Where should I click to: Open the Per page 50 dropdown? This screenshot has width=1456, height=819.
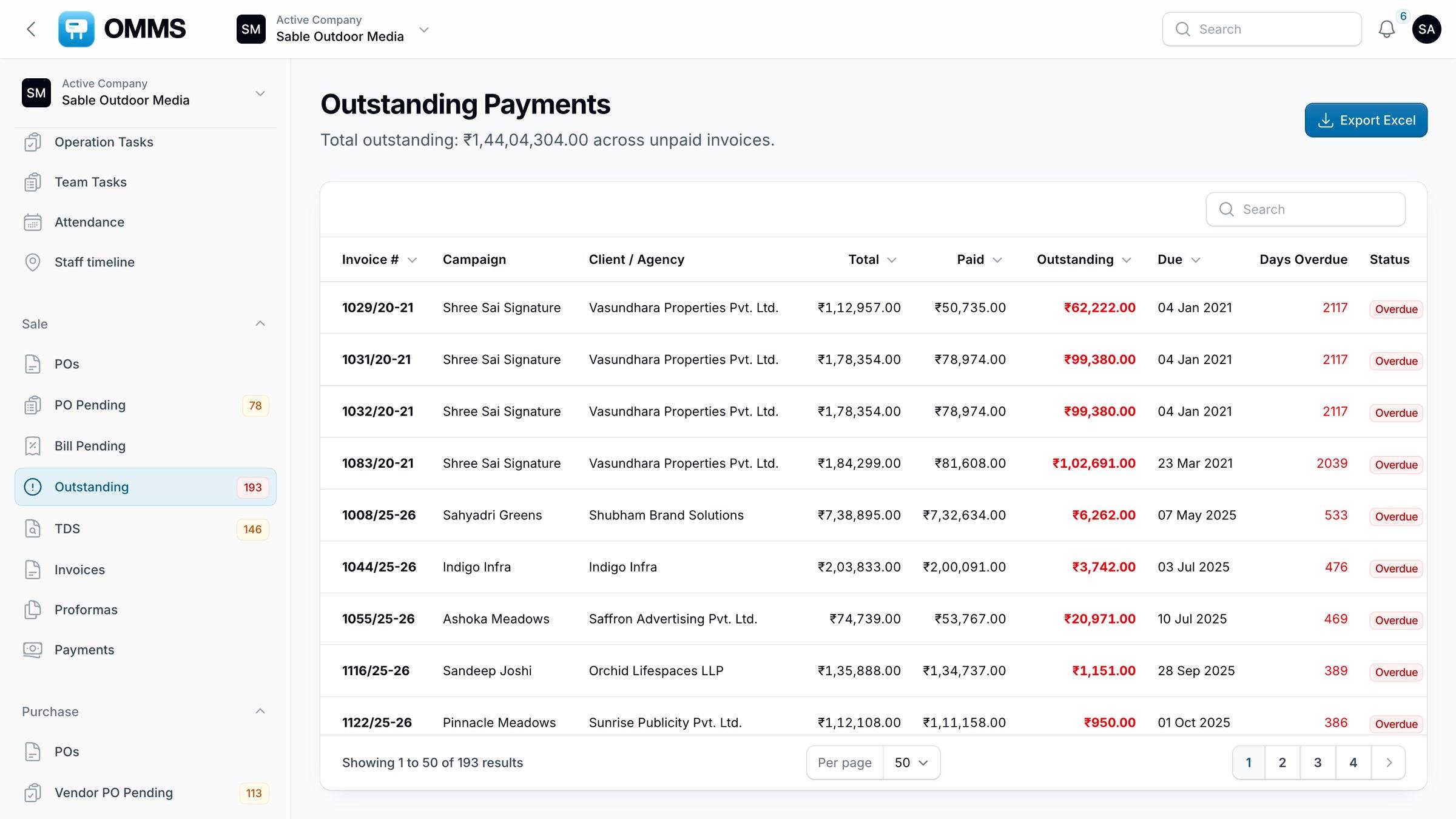coord(911,763)
